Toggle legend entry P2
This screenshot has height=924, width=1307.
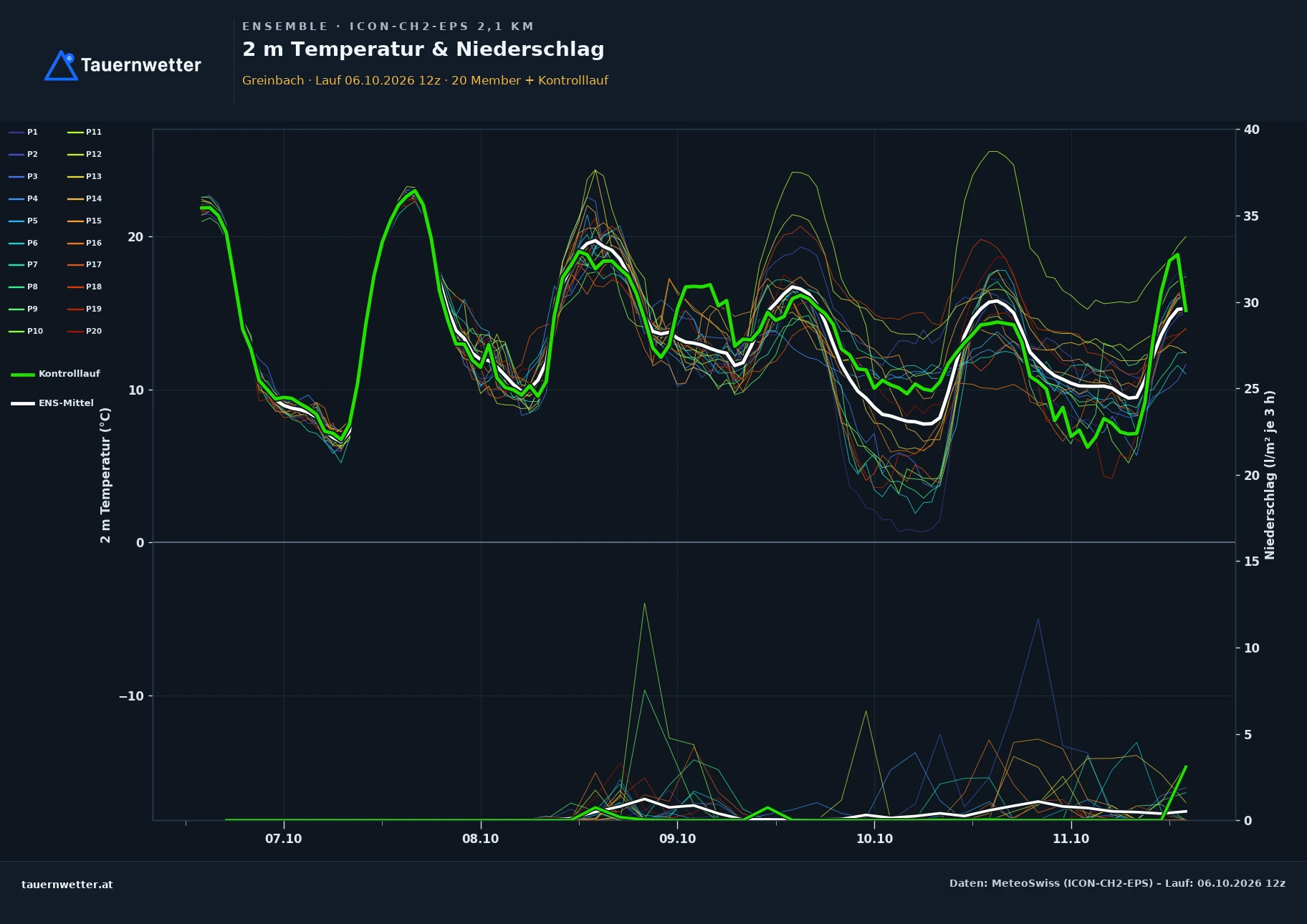24,154
